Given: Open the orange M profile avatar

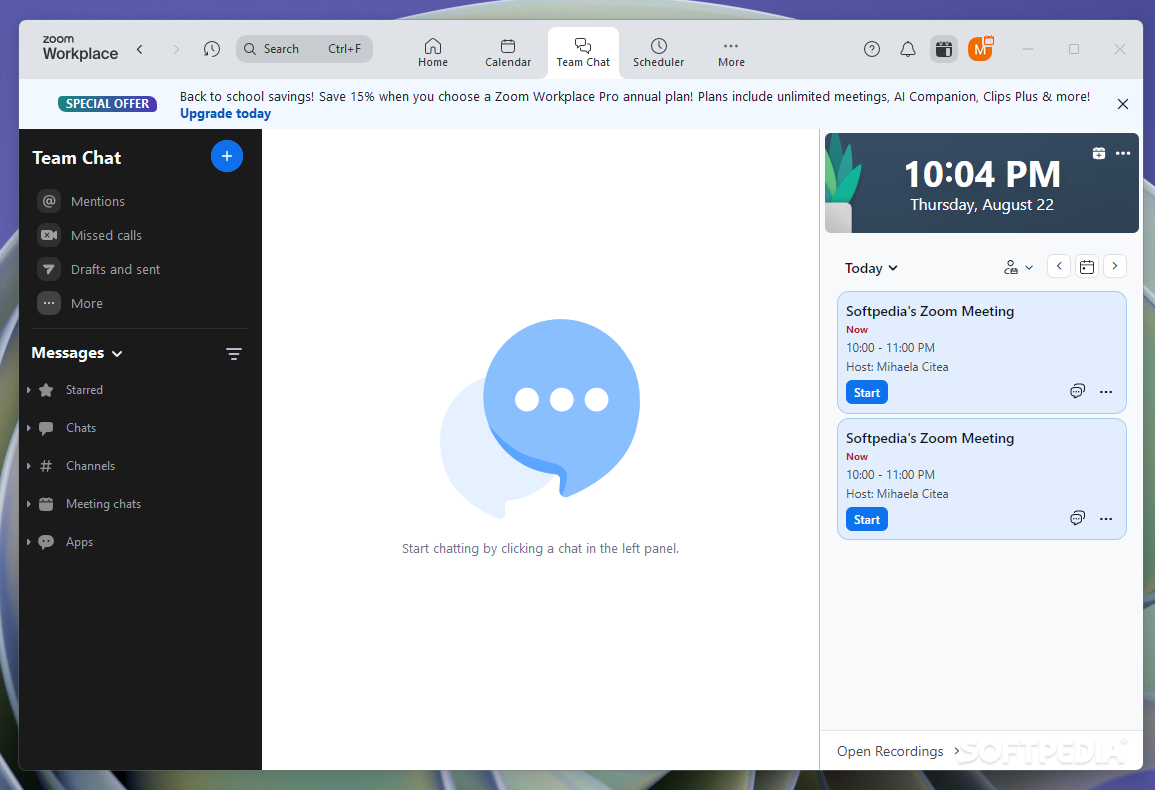Looking at the screenshot, I should (x=980, y=49).
